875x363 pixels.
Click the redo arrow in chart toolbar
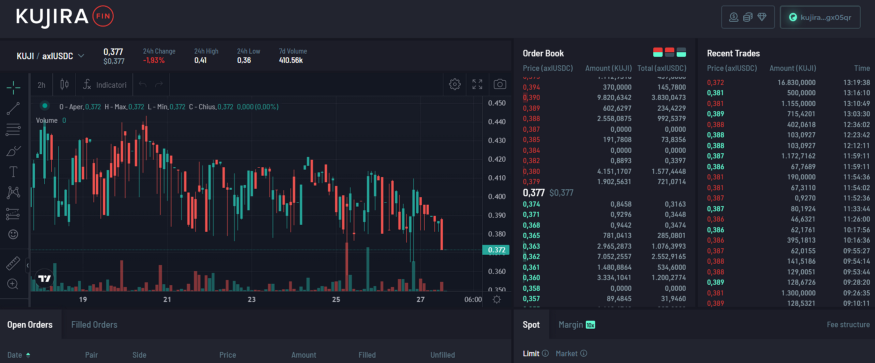coord(159,84)
